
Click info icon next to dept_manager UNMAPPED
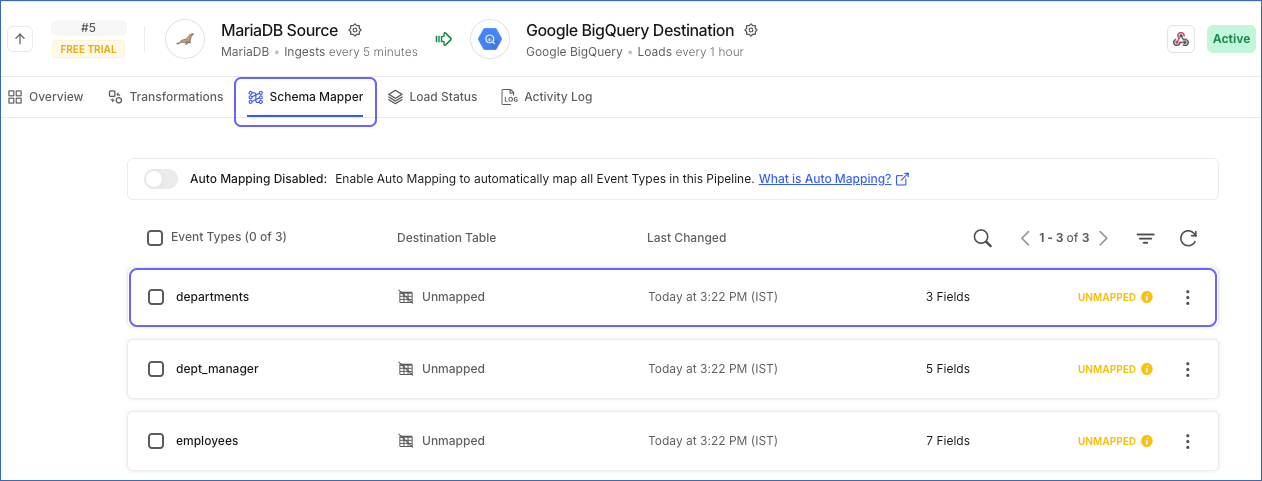(1147, 369)
